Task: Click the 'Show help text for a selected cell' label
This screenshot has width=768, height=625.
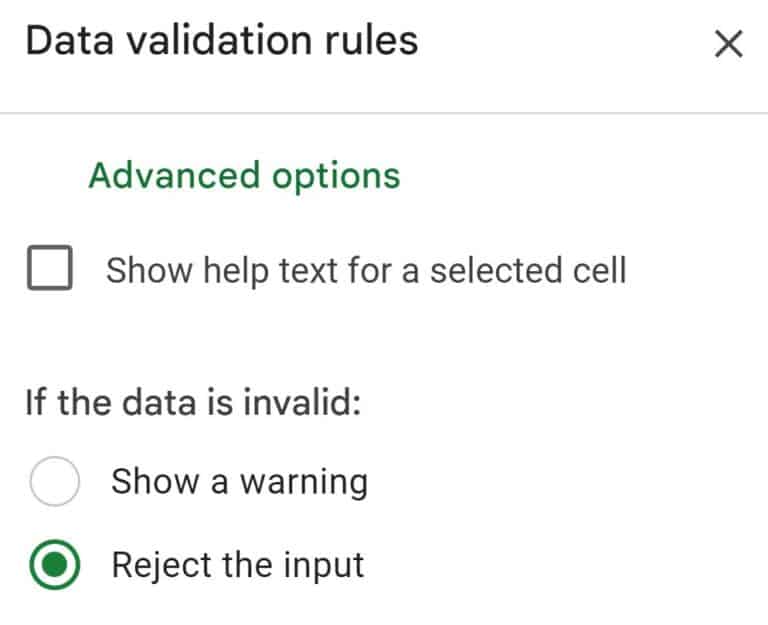Action: coord(366,270)
